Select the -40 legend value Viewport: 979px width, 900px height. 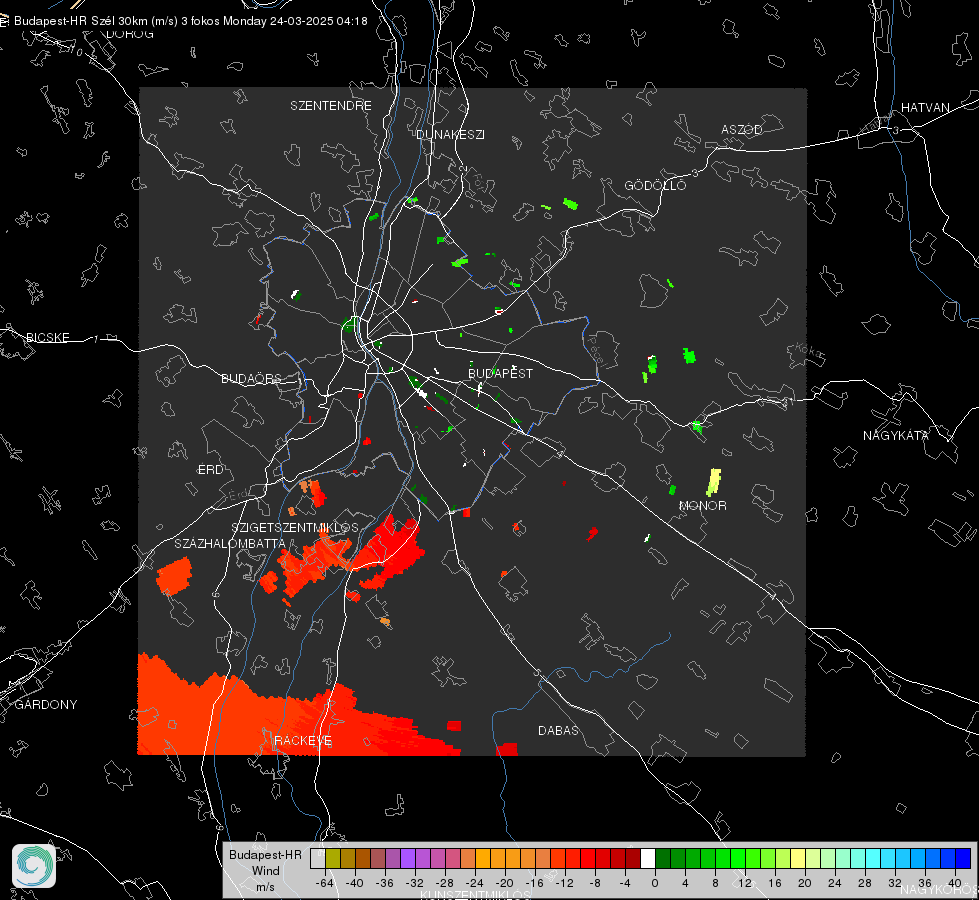pos(355,883)
